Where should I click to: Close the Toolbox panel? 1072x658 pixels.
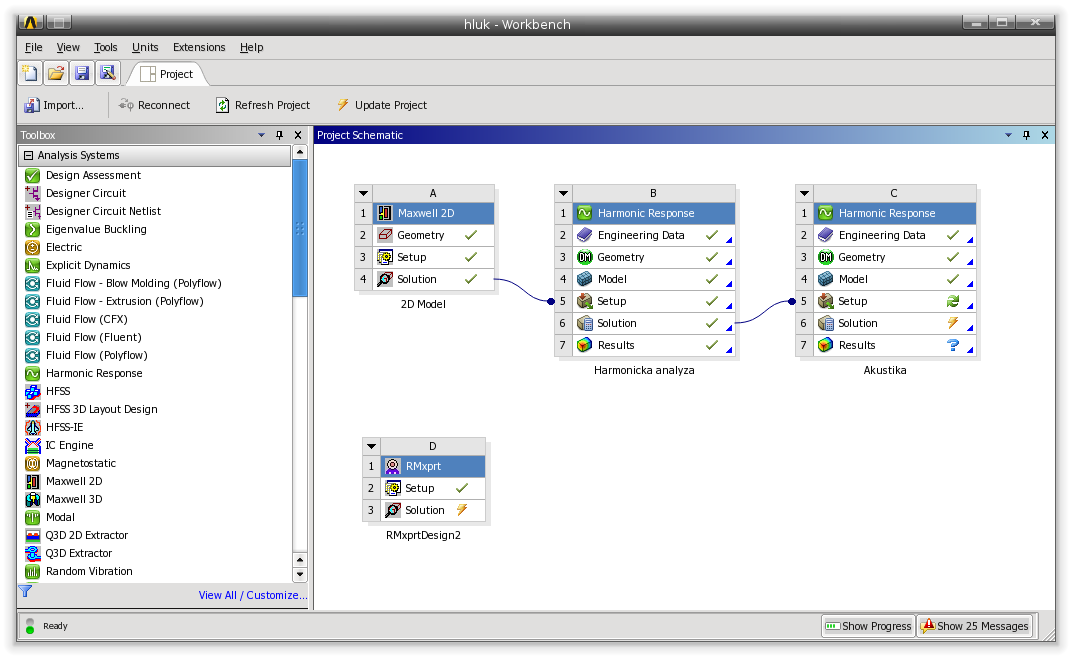coord(298,135)
